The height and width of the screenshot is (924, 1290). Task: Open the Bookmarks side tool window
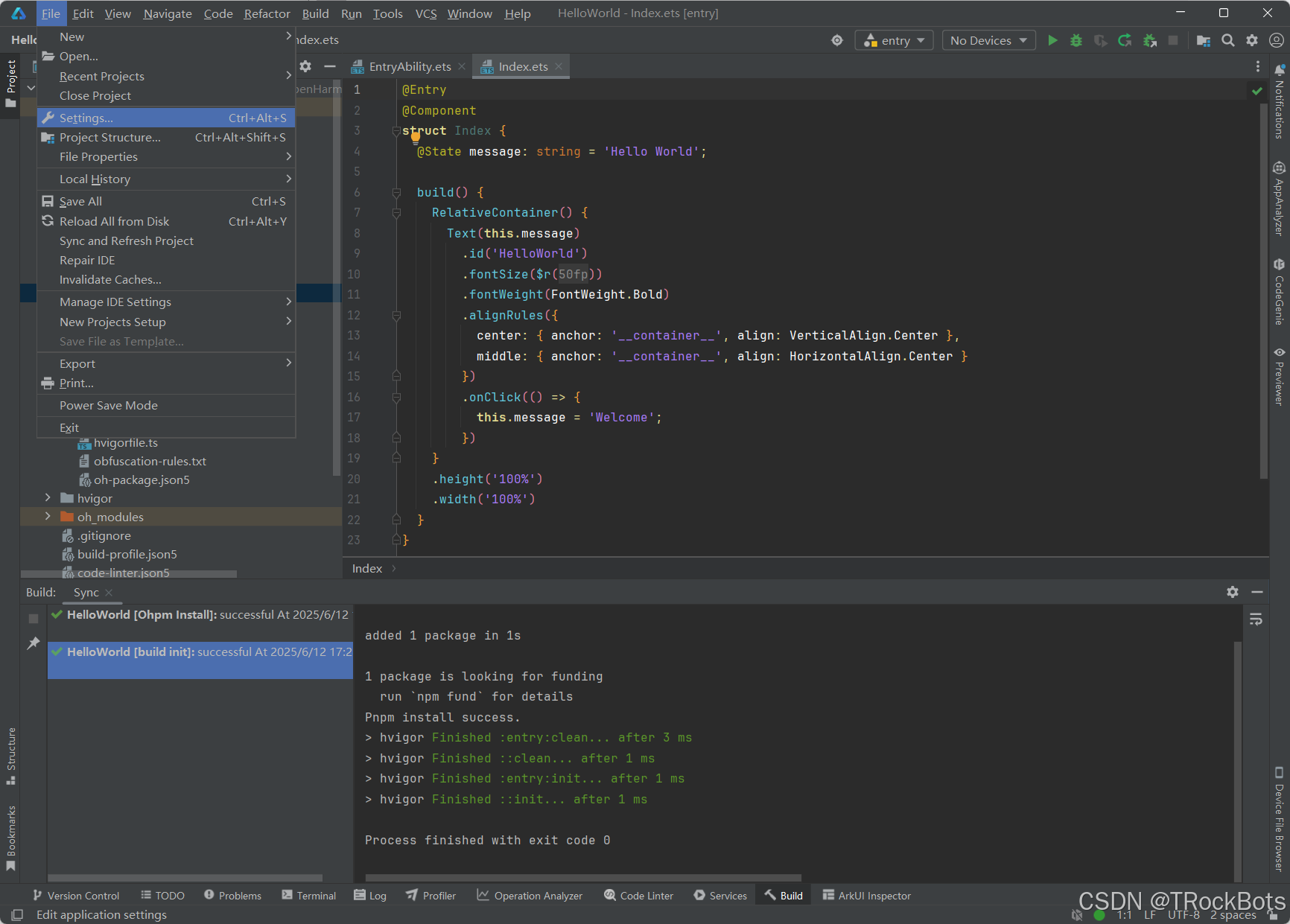pos(11,838)
